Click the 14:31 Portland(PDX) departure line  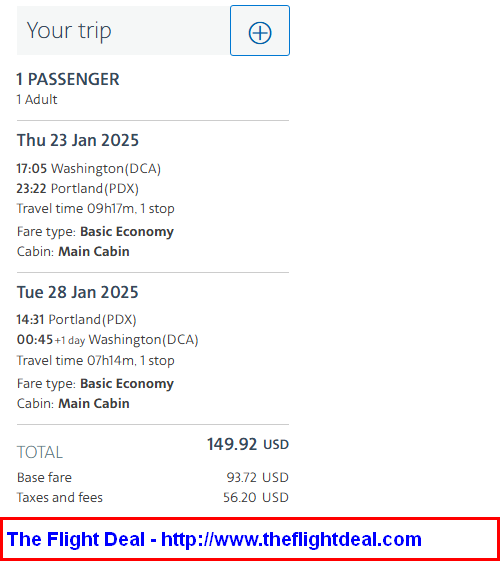[x=76, y=319]
